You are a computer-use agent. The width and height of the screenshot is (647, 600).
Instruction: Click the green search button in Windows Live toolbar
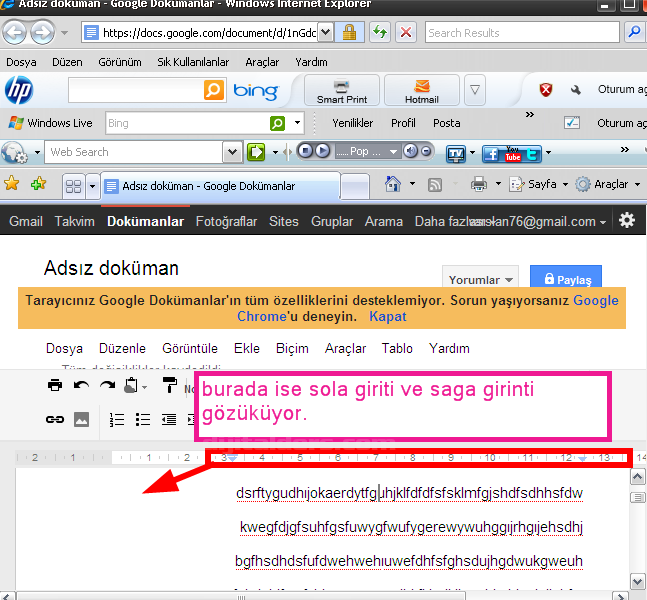tap(277, 123)
